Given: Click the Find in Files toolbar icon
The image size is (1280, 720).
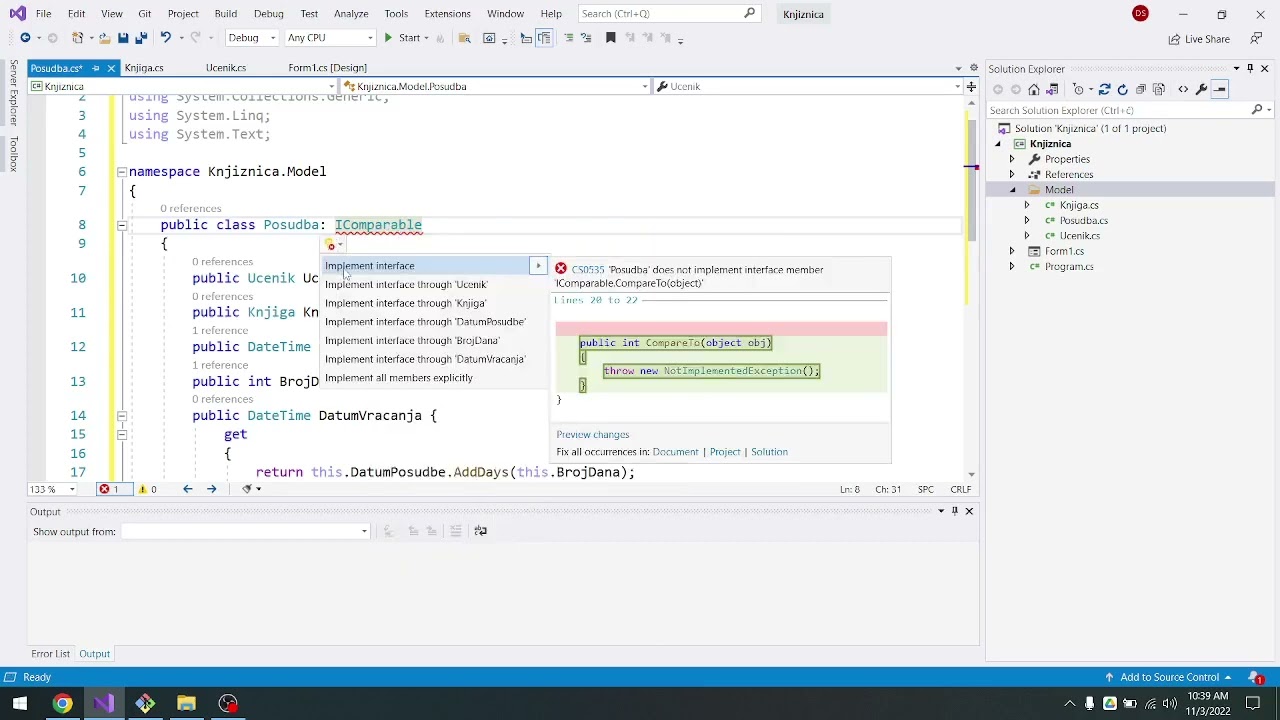Looking at the screenshot, I should click(464, 38).
